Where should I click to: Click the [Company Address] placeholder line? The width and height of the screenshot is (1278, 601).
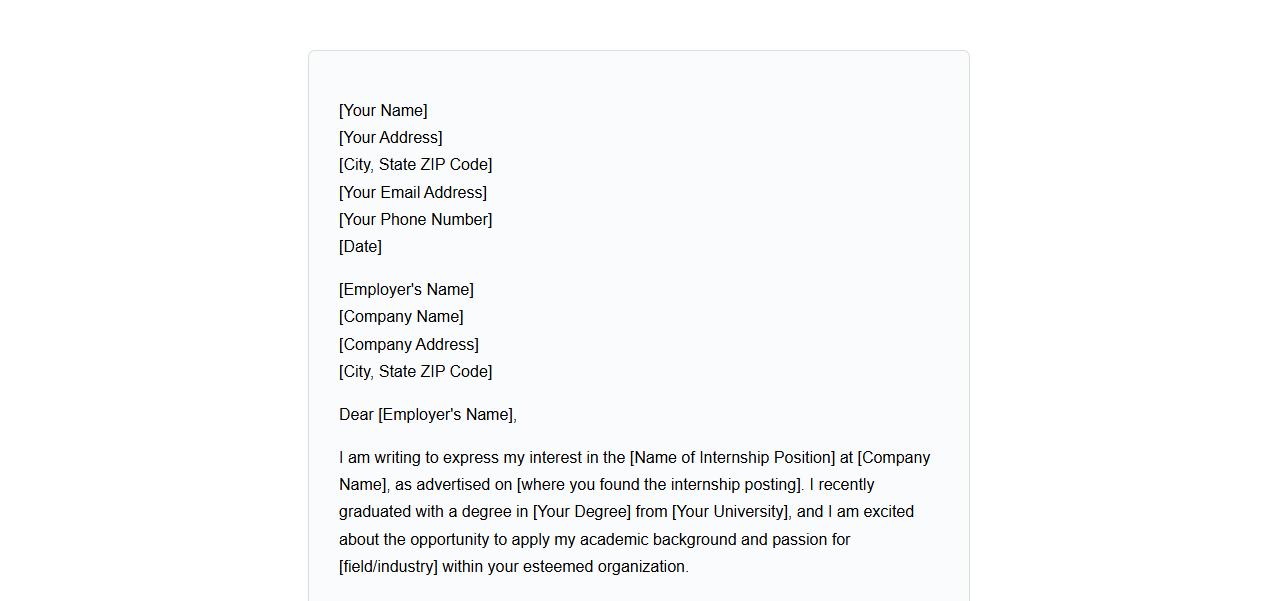(408, 345)
